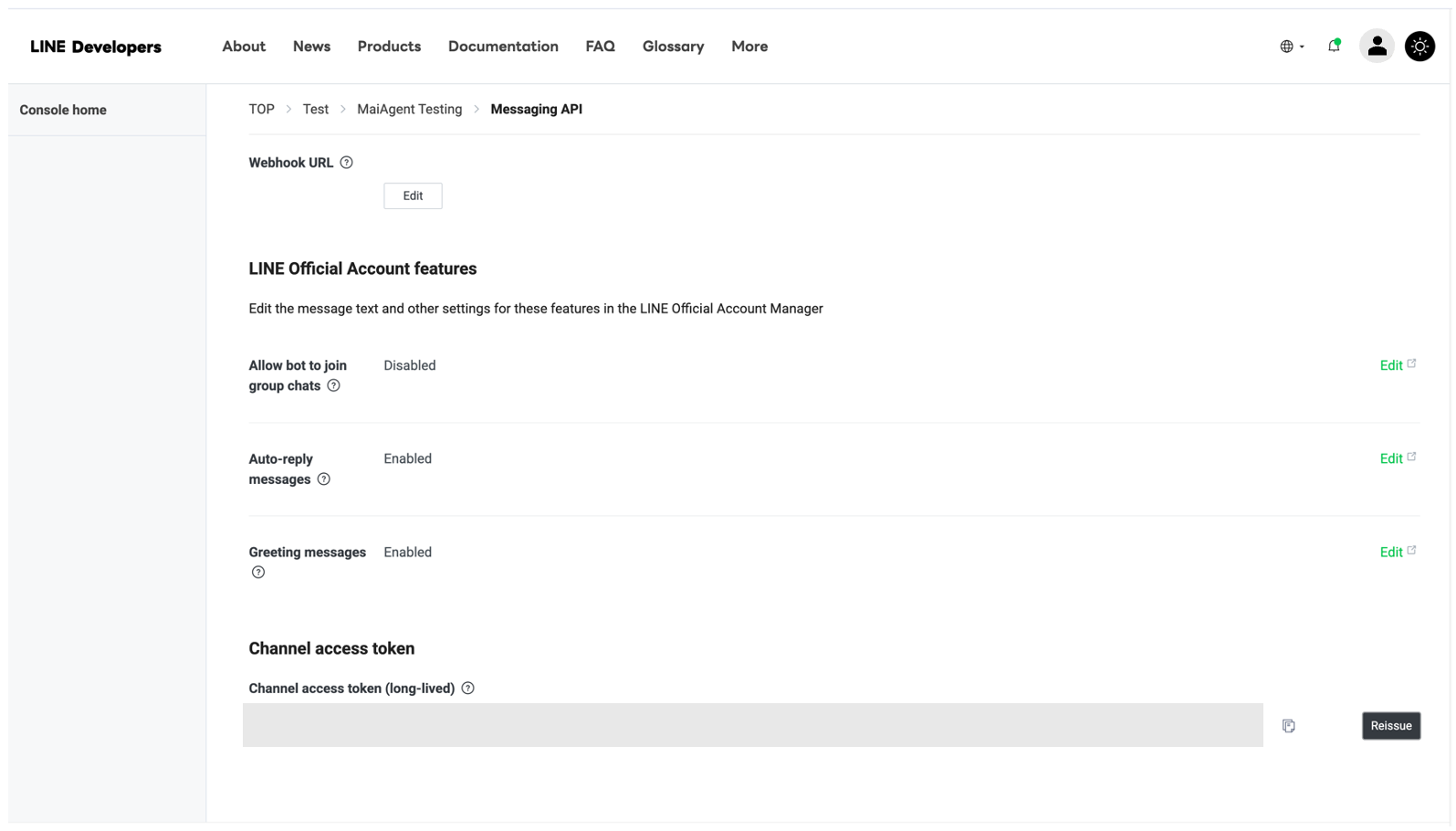Viewport: 1456px width, 831px height.
Task: Copy the channel access token
Action: 1288,726
